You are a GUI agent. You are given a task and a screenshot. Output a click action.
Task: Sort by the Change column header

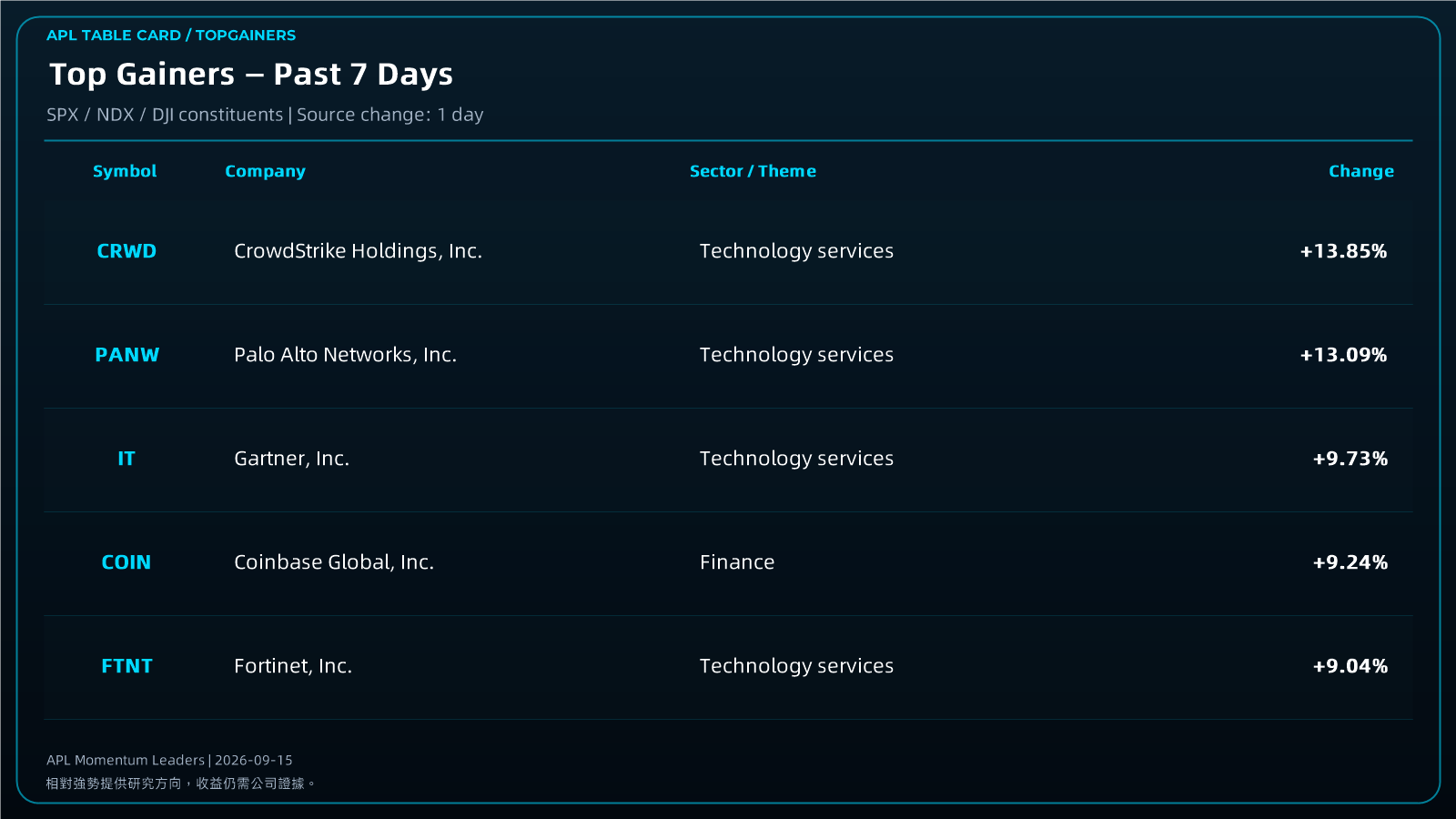[1360, 171]
